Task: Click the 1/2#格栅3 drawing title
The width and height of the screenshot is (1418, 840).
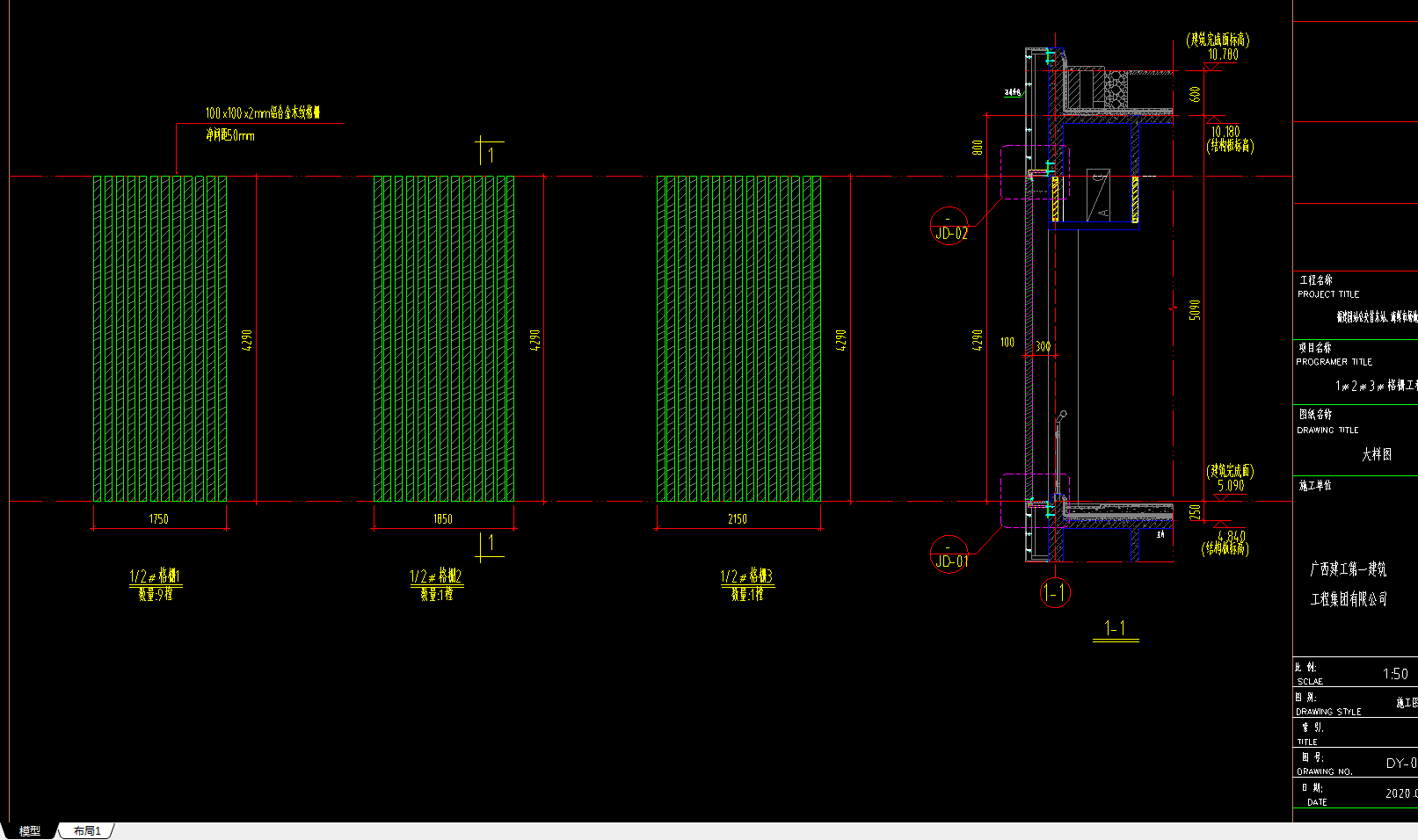Action: (746, 576)
